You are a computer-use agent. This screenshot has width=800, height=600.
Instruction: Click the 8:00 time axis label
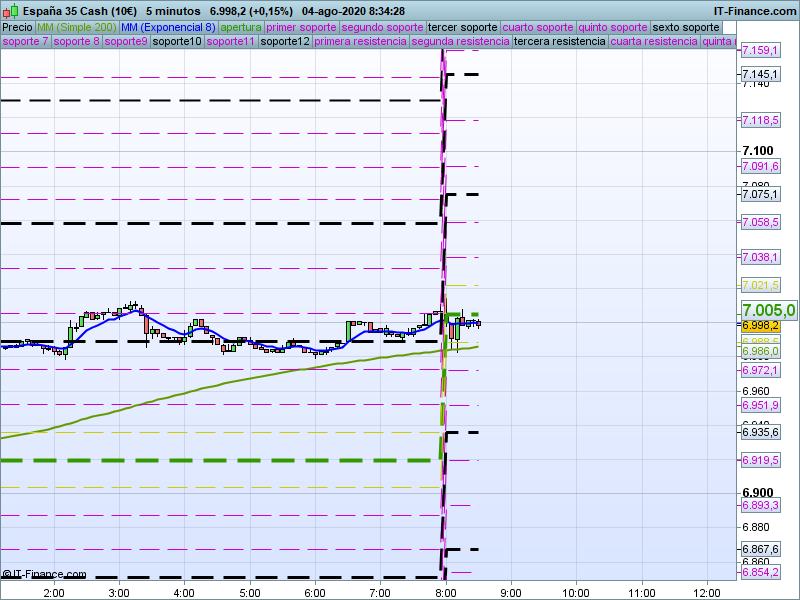[x=446, y=592]
